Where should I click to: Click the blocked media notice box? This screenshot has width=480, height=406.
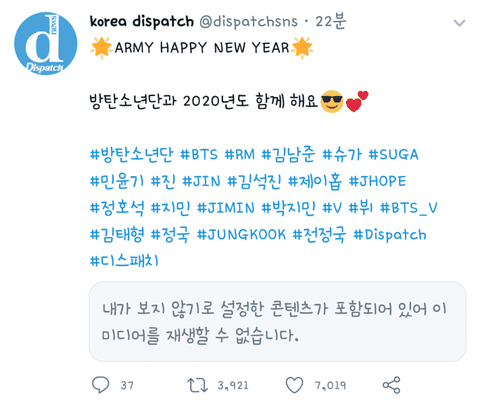tap(277, 322)
